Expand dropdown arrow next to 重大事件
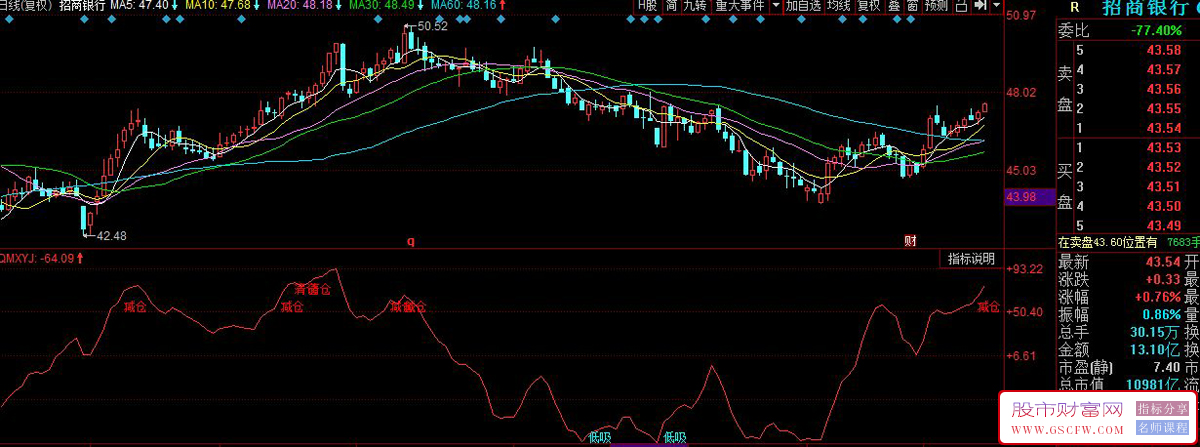 click(x=776, y=6)
